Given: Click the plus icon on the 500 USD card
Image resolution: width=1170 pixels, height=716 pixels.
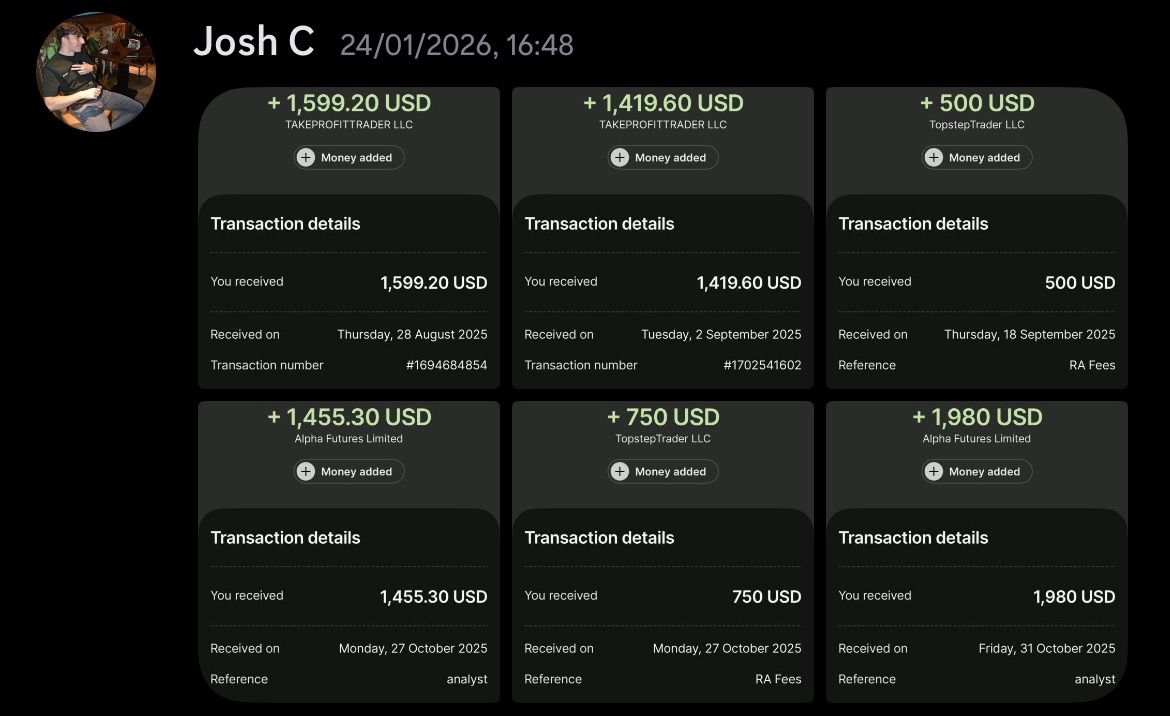Looking at the screenshot, I should pos(934,158).
